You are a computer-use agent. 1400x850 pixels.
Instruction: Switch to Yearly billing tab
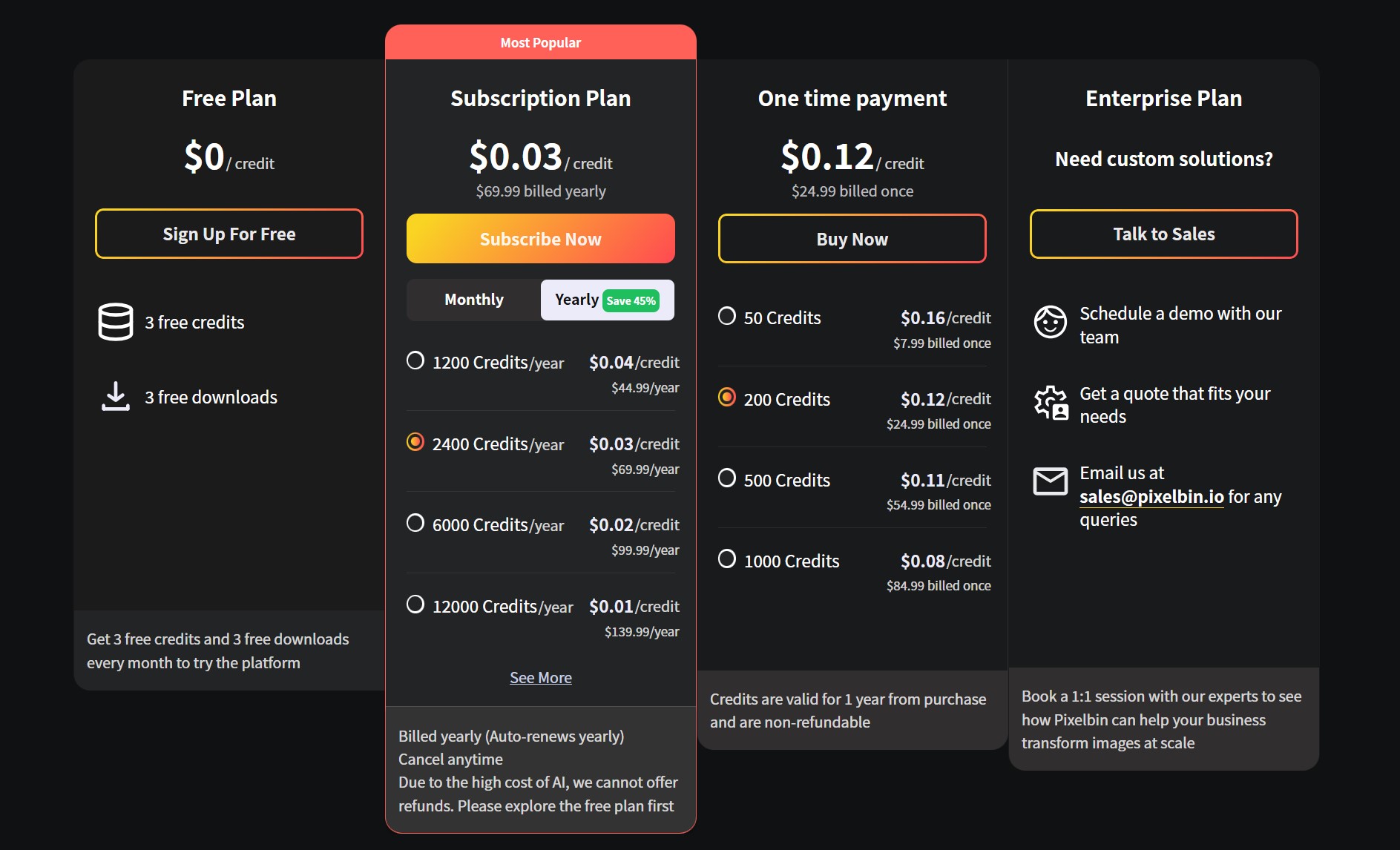[576, 300]
